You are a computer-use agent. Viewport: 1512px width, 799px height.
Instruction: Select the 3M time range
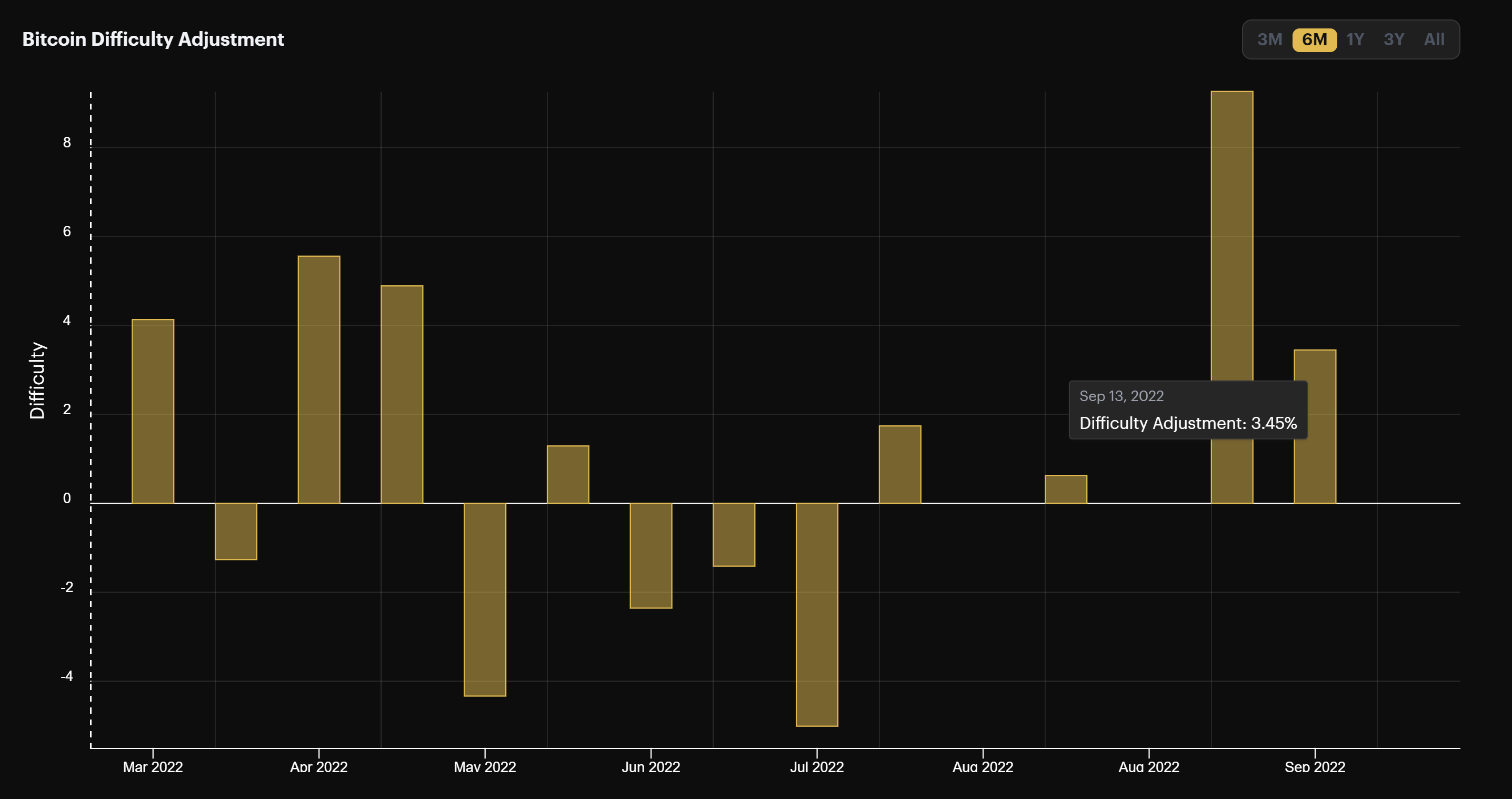coord(1269,39)
